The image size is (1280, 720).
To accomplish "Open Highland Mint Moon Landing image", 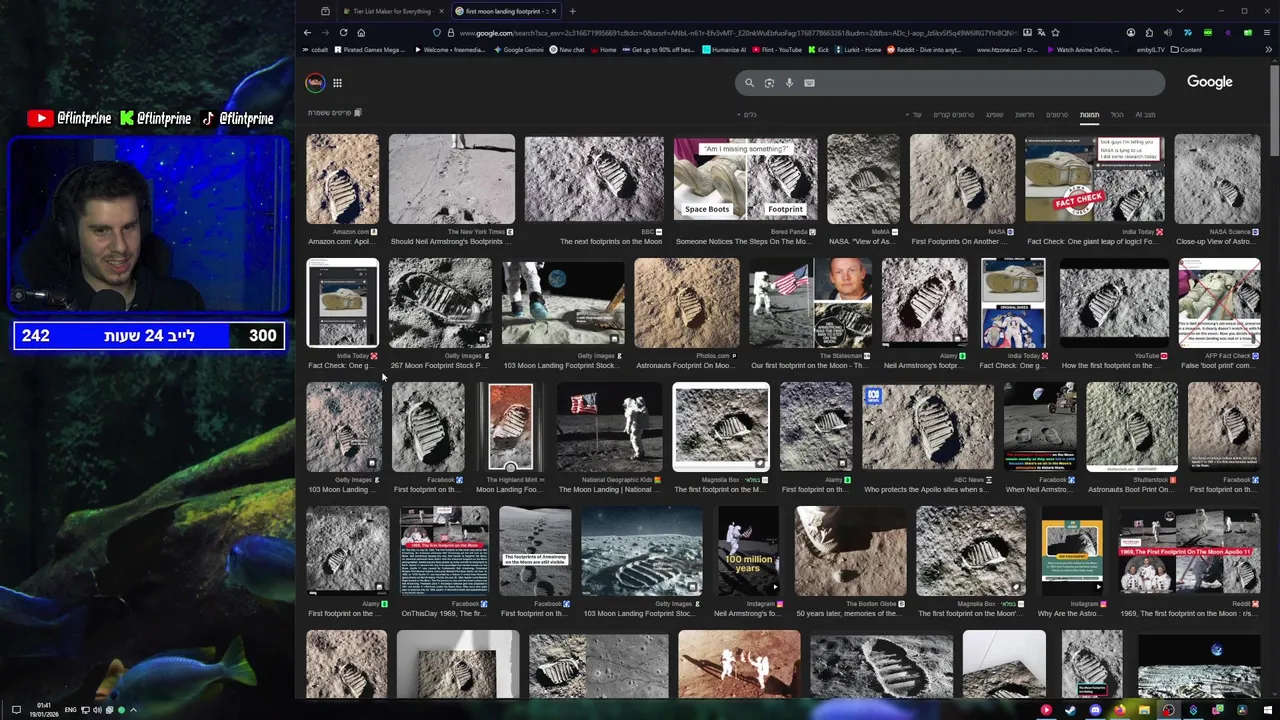I will [x=510, y=426].
